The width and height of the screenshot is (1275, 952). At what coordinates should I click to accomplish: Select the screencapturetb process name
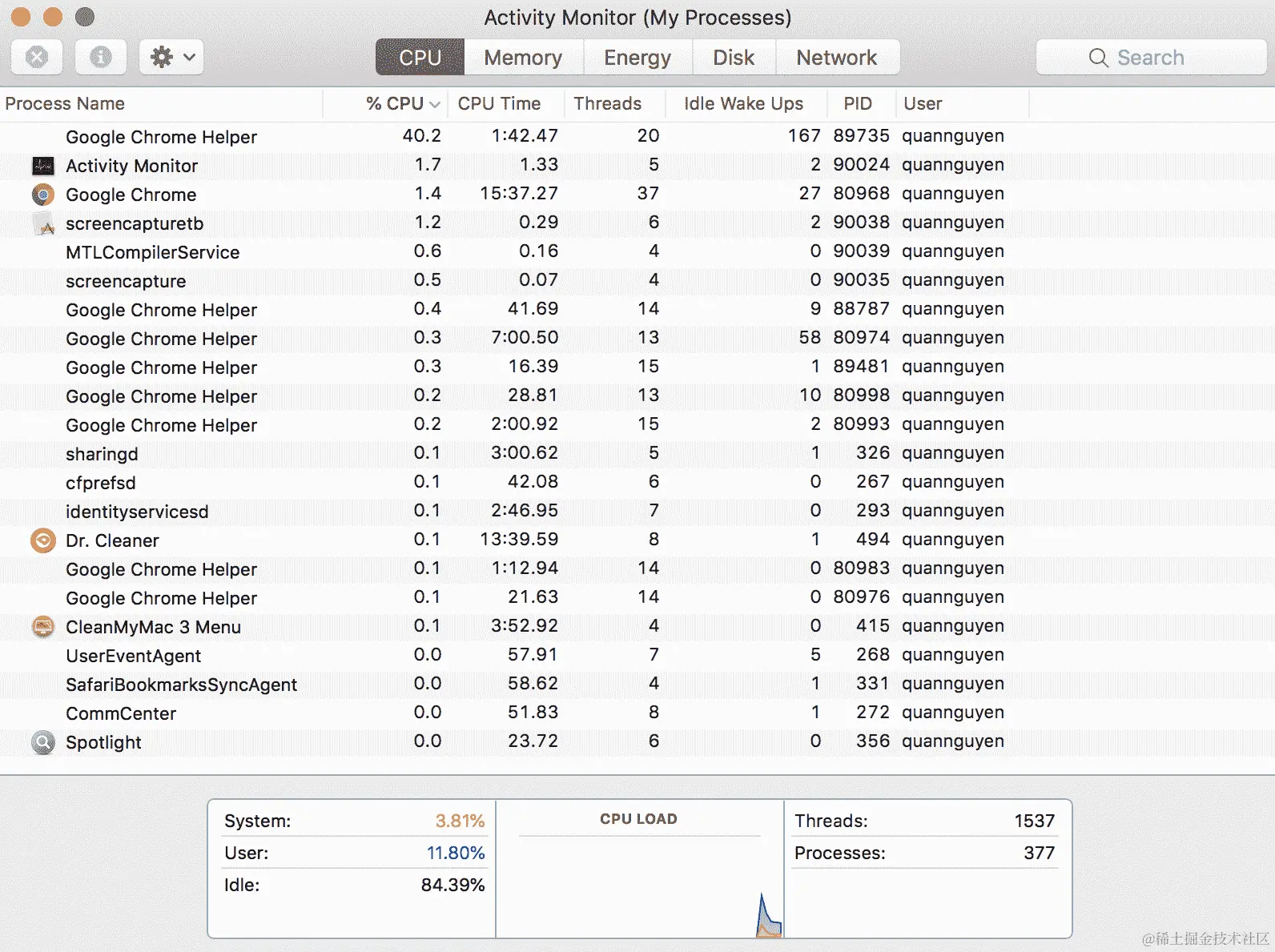135,223
